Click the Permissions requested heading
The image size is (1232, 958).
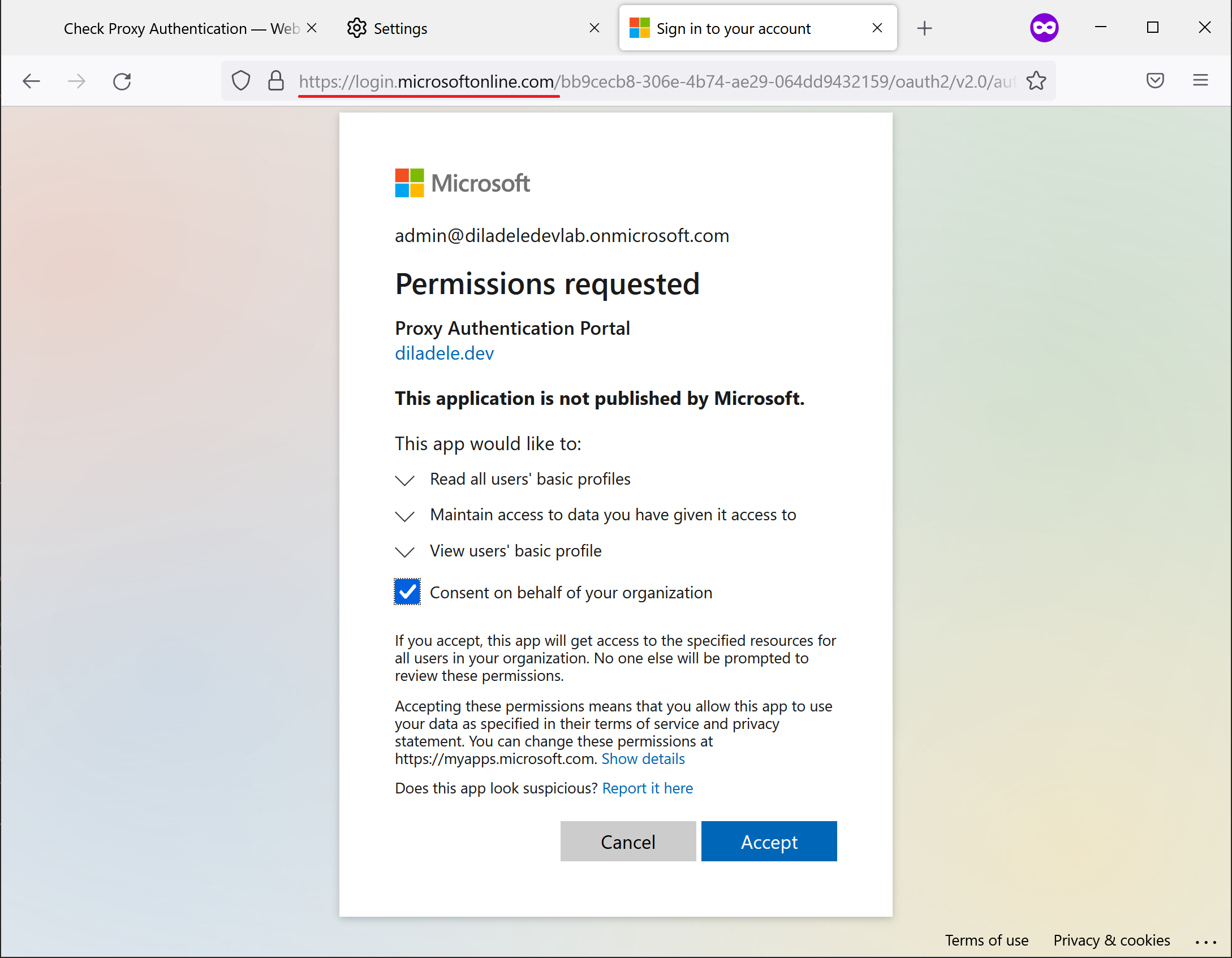(x=548, y=284)
